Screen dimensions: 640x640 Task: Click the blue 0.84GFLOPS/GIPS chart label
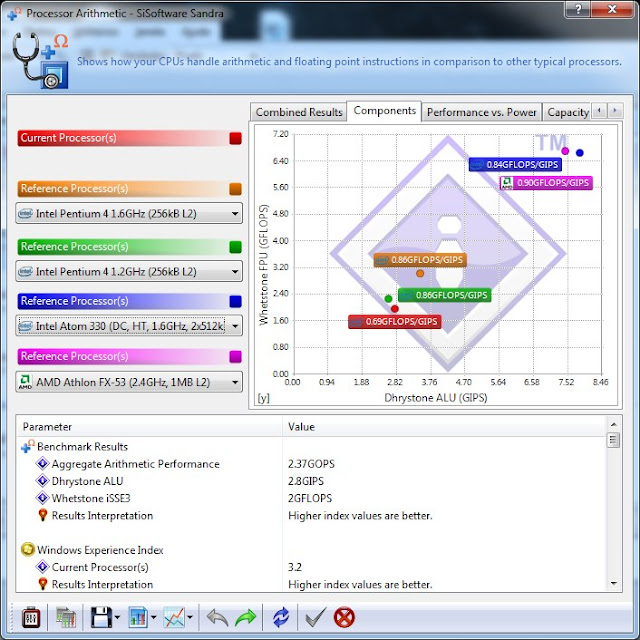515,164
